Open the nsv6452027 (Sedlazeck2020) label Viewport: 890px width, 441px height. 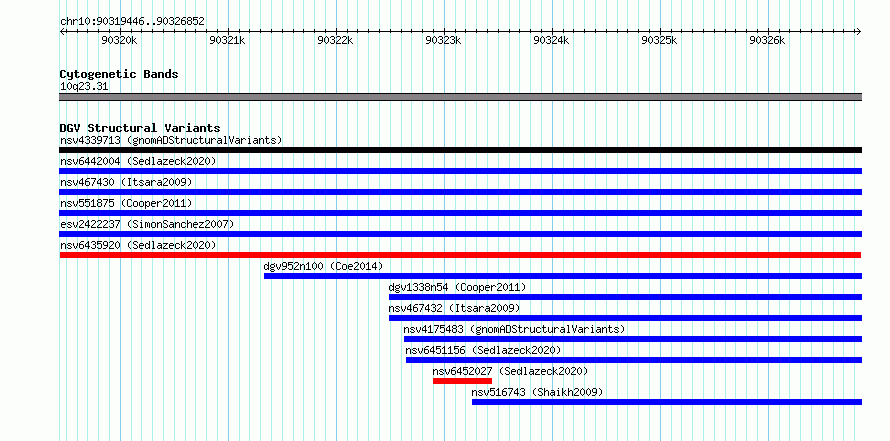(510, 371)
